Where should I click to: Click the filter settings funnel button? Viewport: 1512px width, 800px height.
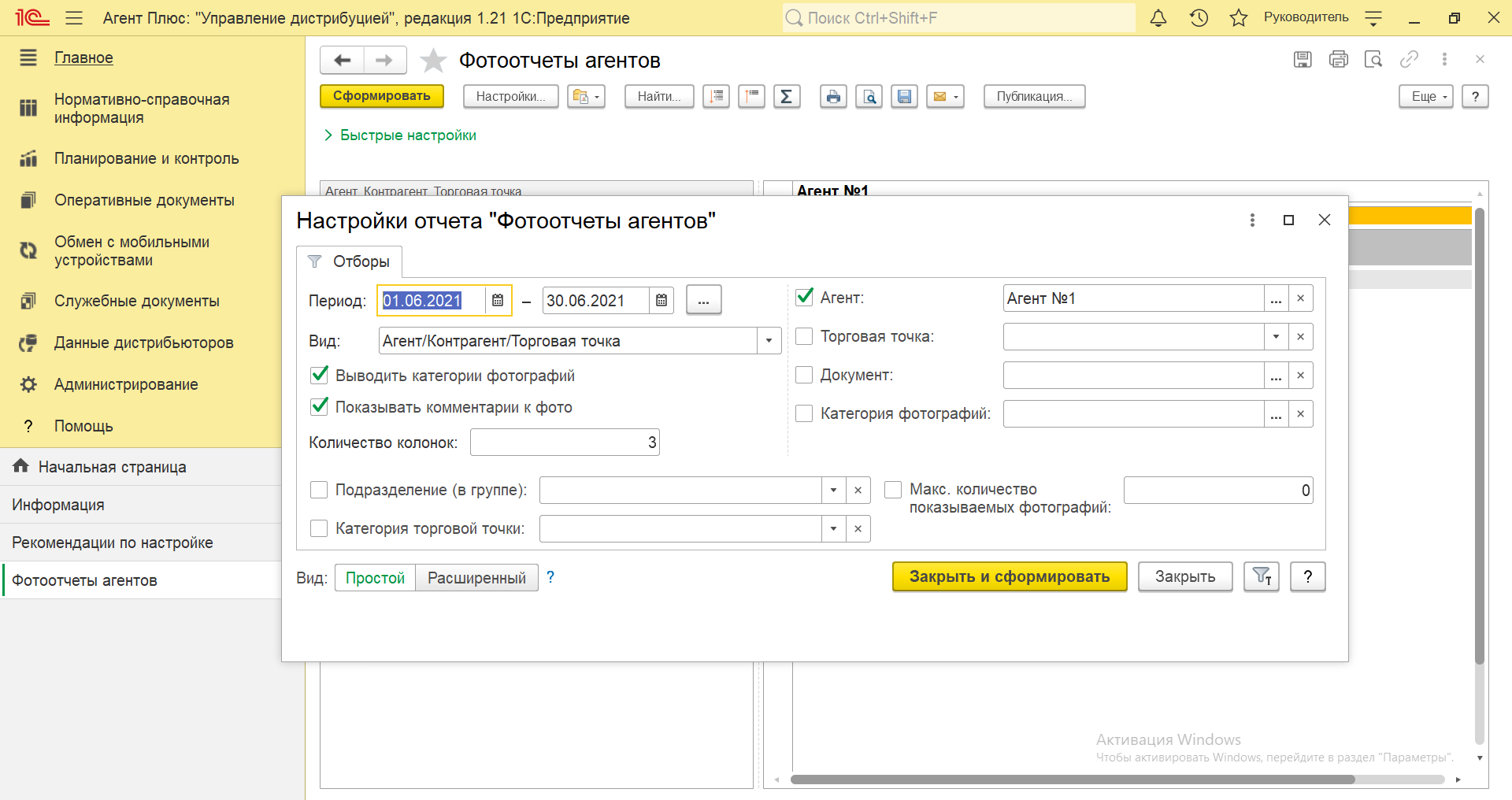1262,576
